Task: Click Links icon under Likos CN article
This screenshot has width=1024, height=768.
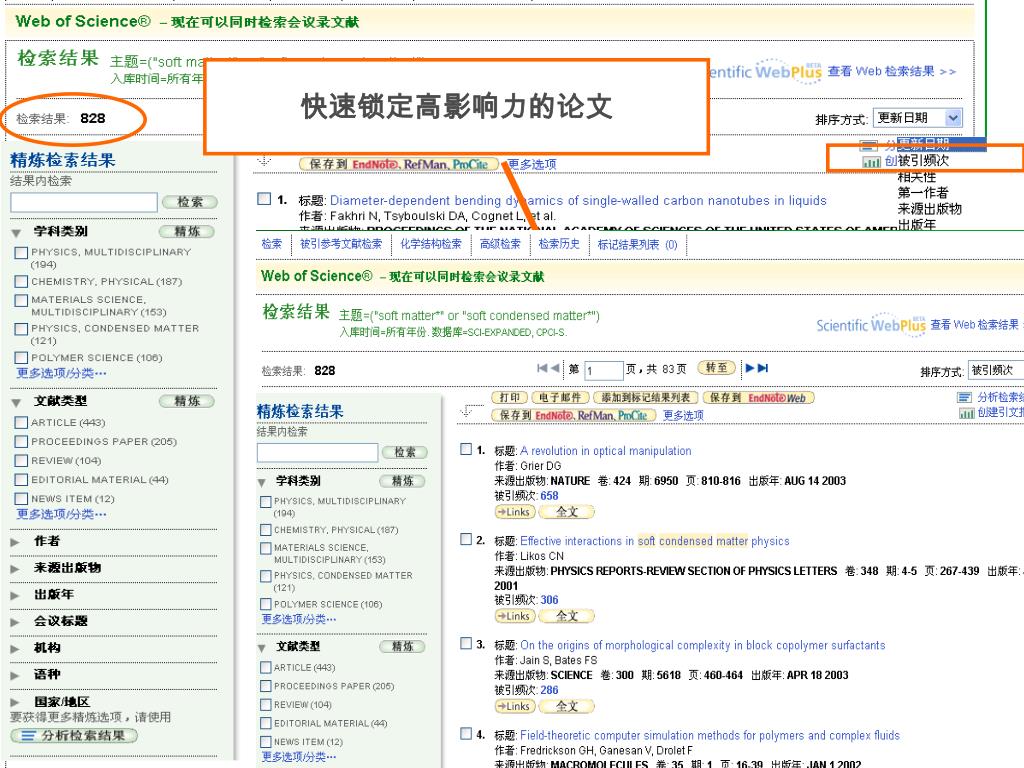Action: coord(514,616)
